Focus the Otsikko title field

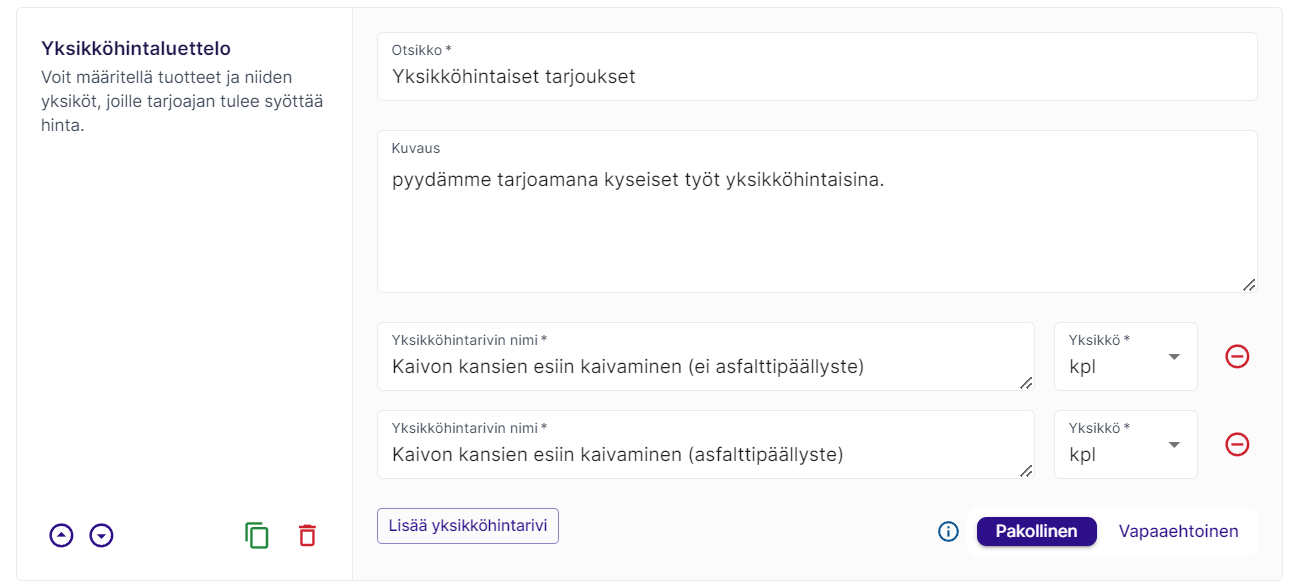pos(816,76)
